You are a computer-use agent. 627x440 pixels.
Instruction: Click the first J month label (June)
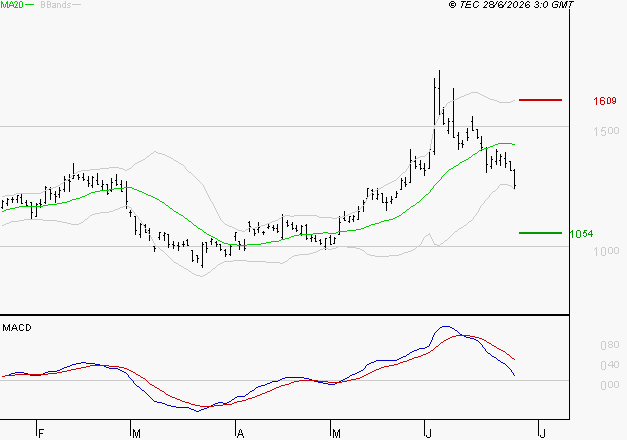(429, 434)
